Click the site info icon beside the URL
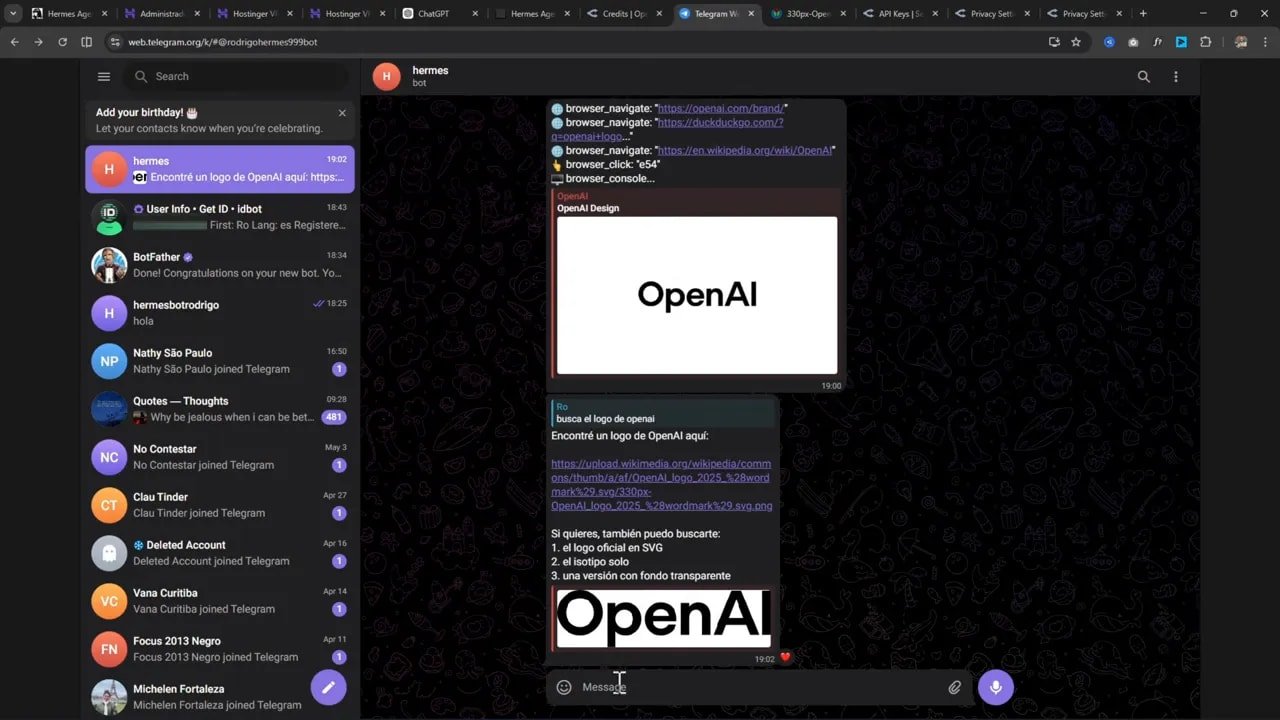 click(114, 42)
